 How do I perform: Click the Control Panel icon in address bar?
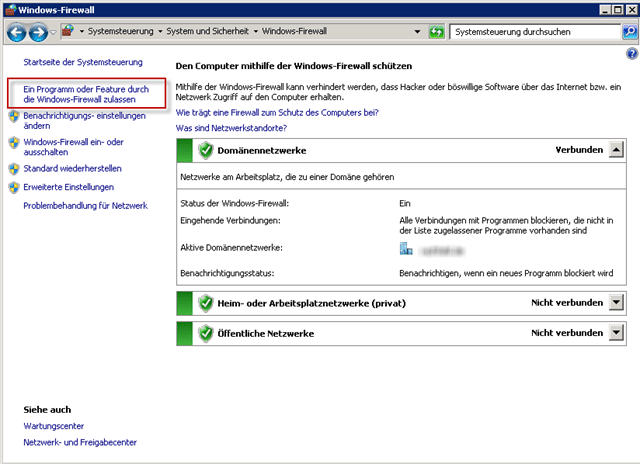[68, 31]
